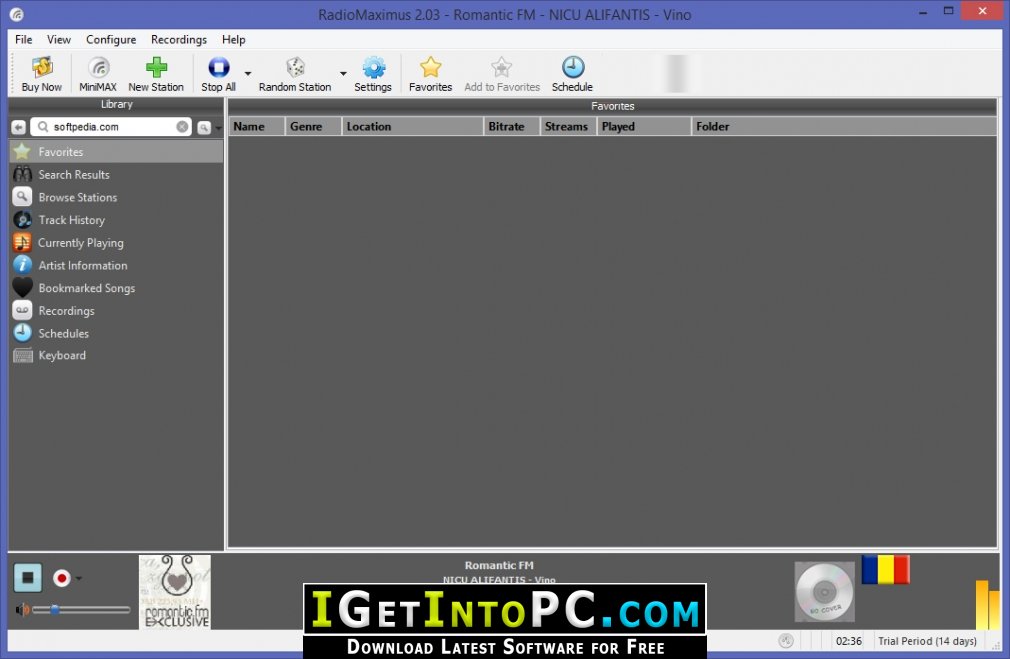Sort favorites by the Bitrate column
The height and width of the screenshot is (659, 1010).
coord(511,126)
